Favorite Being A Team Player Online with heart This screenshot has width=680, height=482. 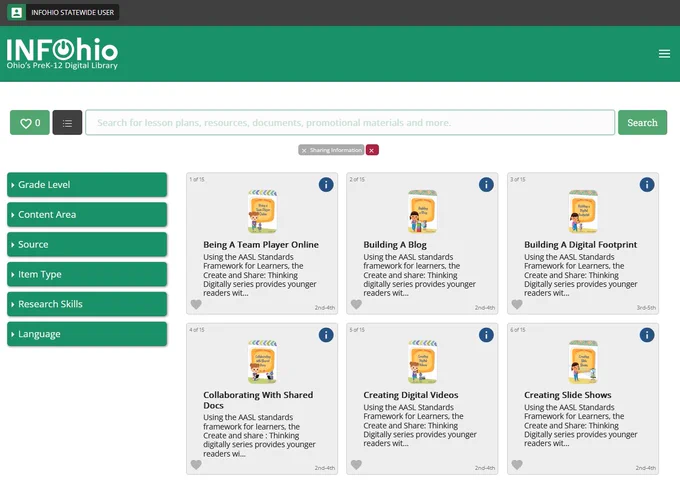196,305
